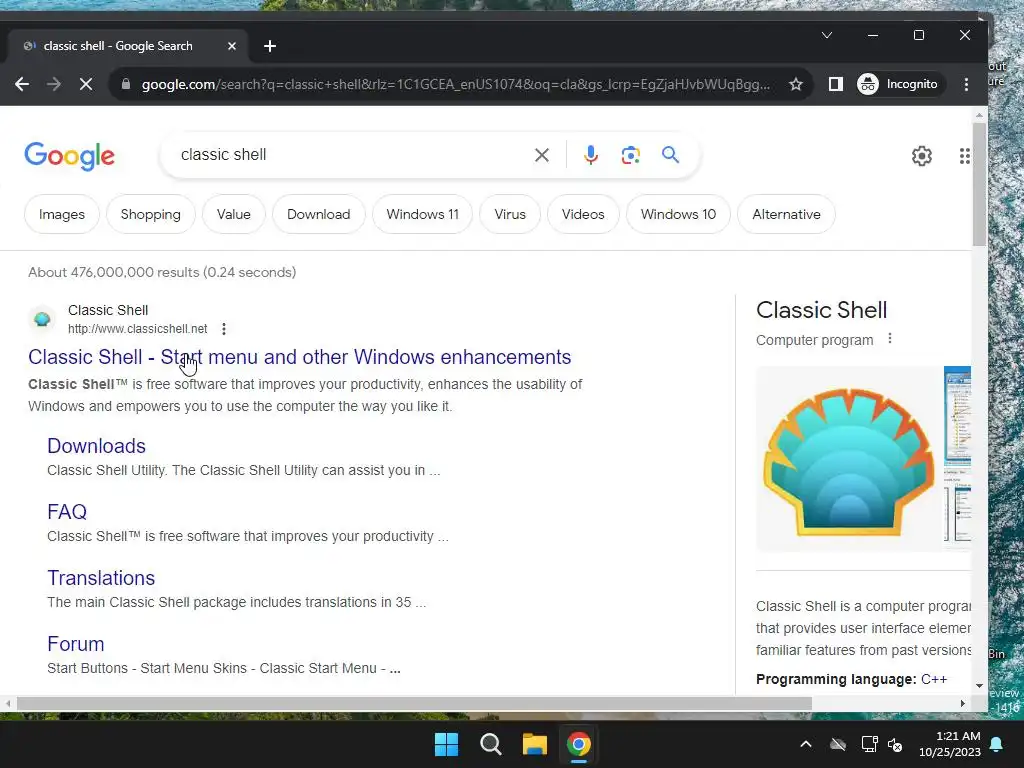This screenshot has width=1024, height=768.
Task: Open the clock showing 1:21 AM
Action: point(950,744)
